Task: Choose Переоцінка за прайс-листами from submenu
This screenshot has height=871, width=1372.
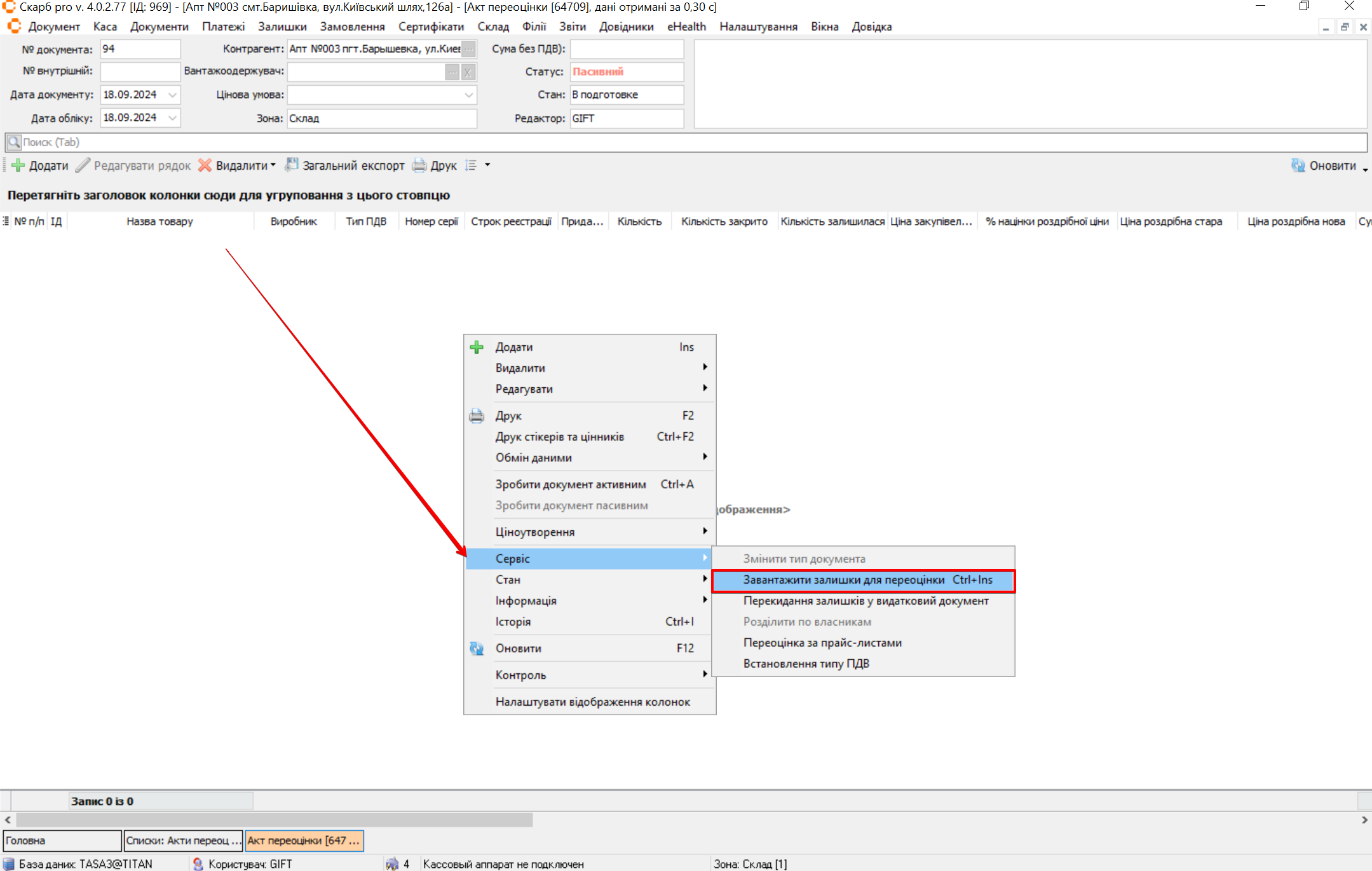Action: [822, 643]
